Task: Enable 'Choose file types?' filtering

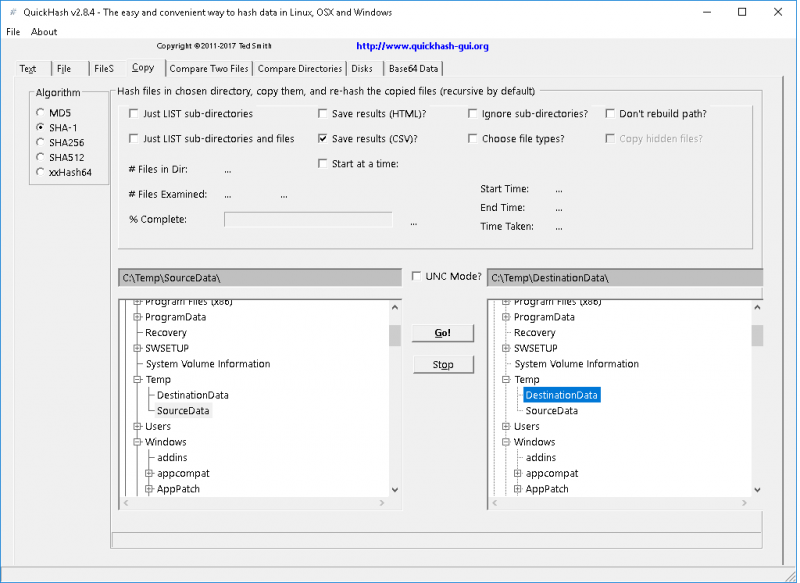Action: tap(473, 138)
